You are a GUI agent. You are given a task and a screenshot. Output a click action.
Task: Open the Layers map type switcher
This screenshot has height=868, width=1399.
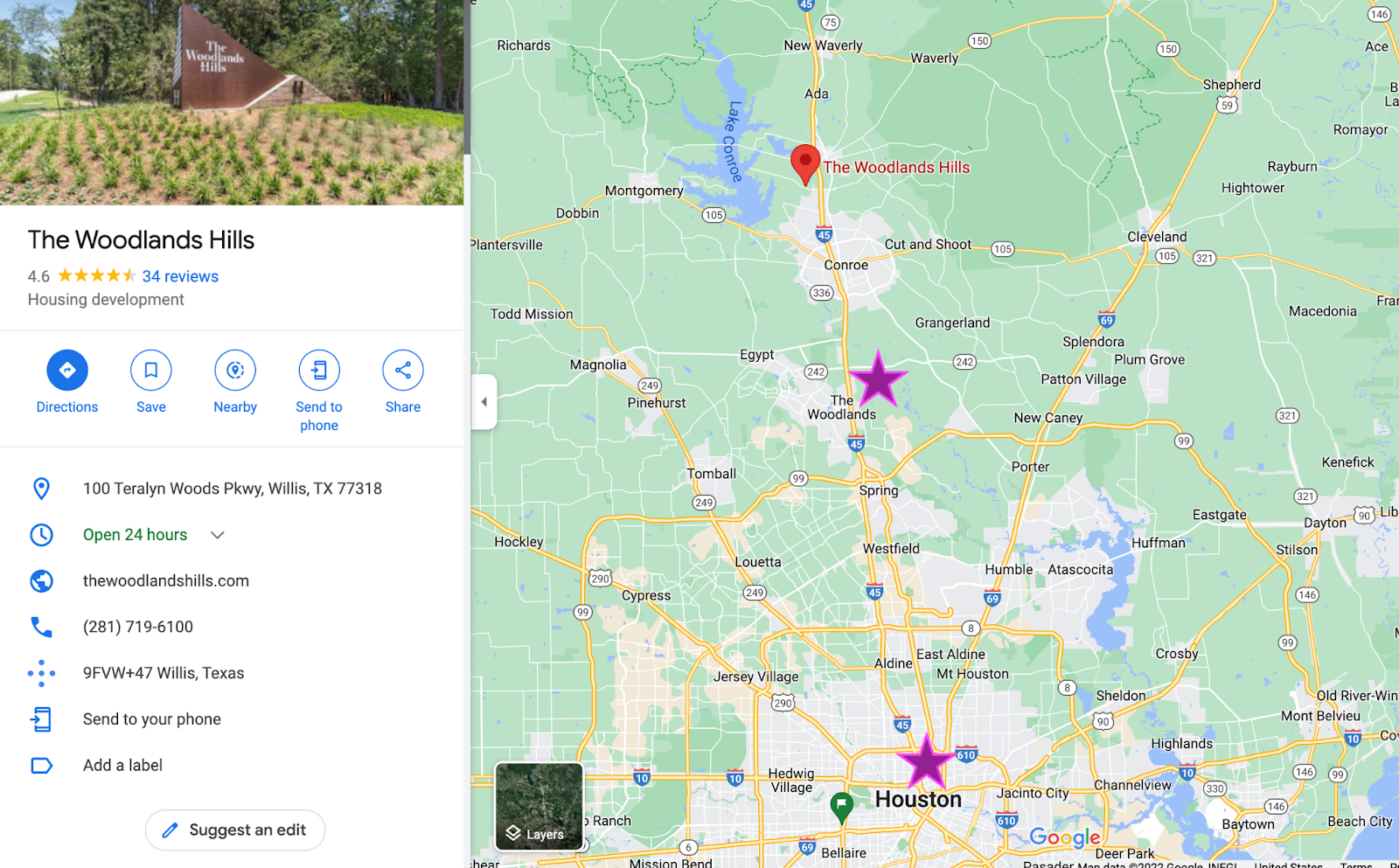539,807
